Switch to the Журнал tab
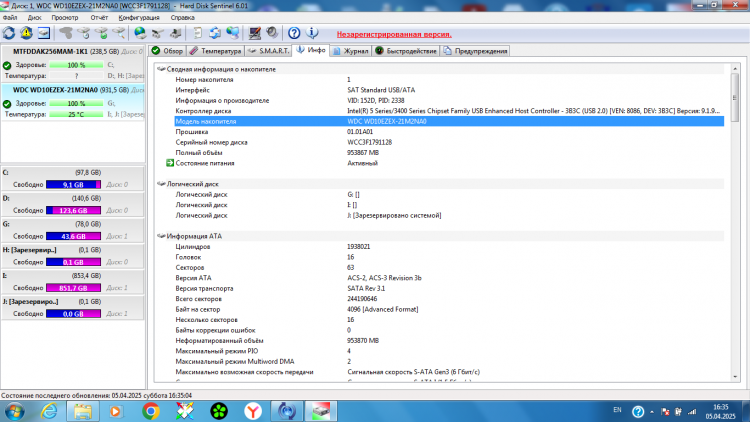The width and height of the screenshot is (750, 422). tap(351, 51)
